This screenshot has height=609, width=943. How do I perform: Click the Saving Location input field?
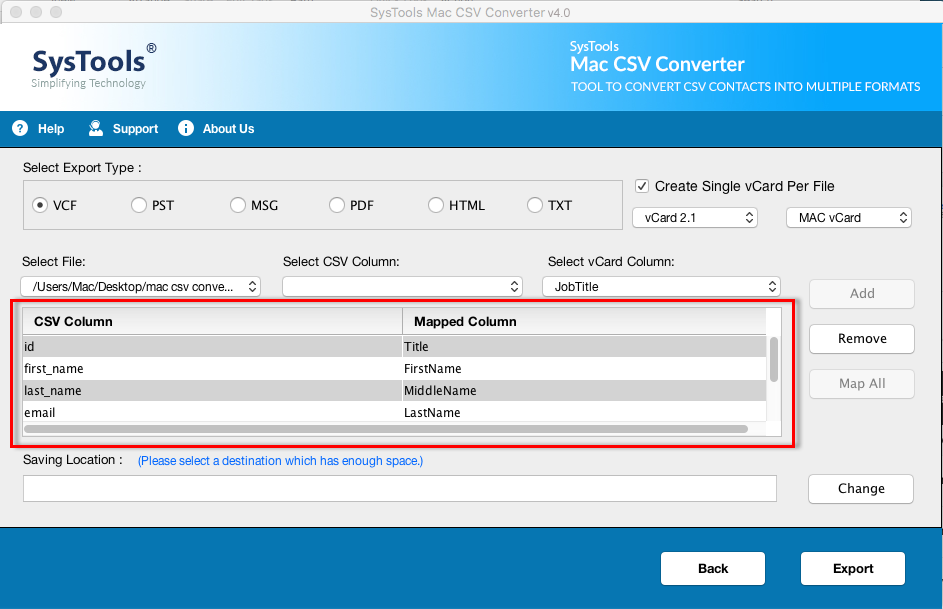pos(400,489)
